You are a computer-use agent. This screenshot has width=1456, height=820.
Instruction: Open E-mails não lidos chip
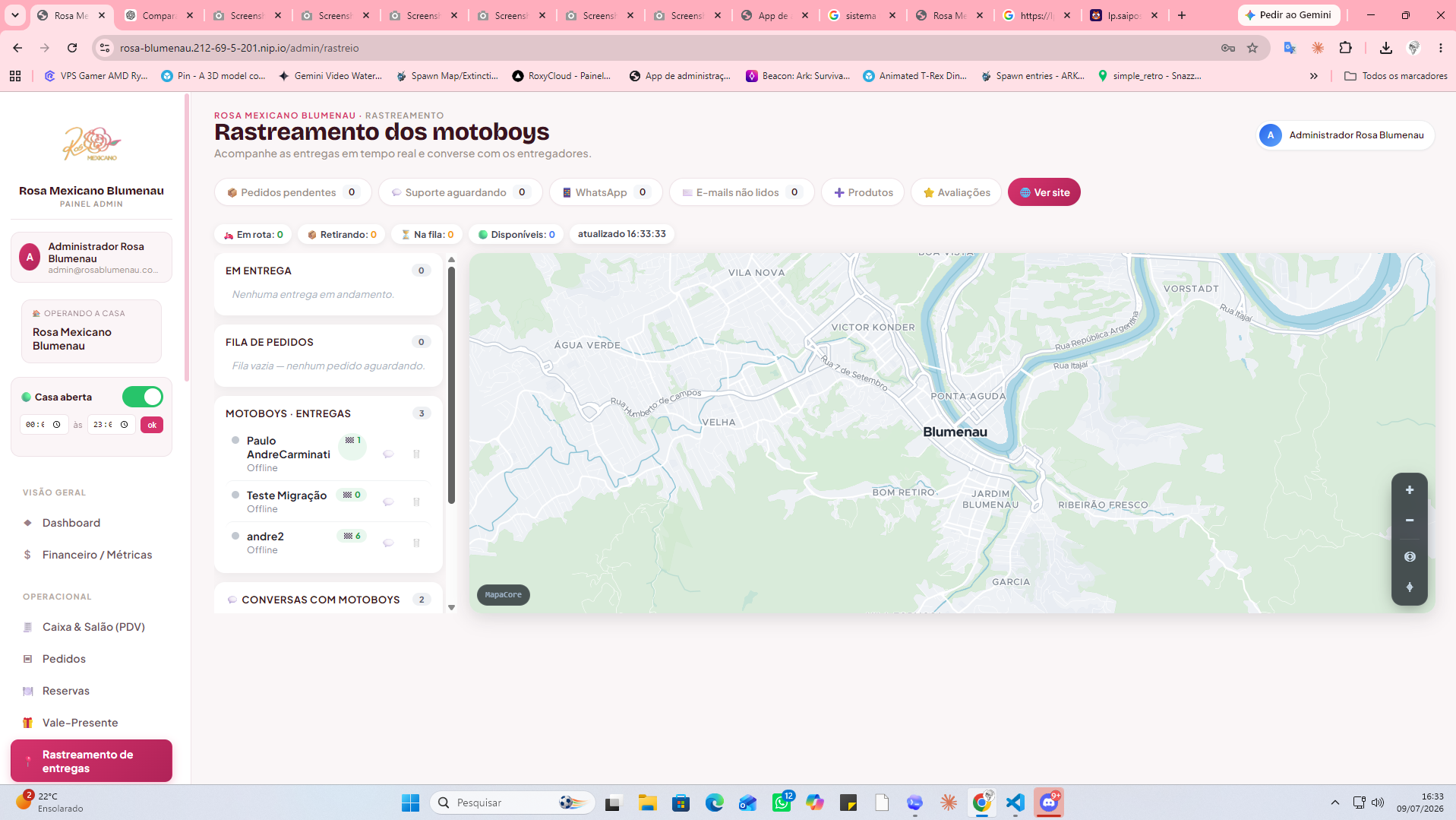[x=742, y=192]
